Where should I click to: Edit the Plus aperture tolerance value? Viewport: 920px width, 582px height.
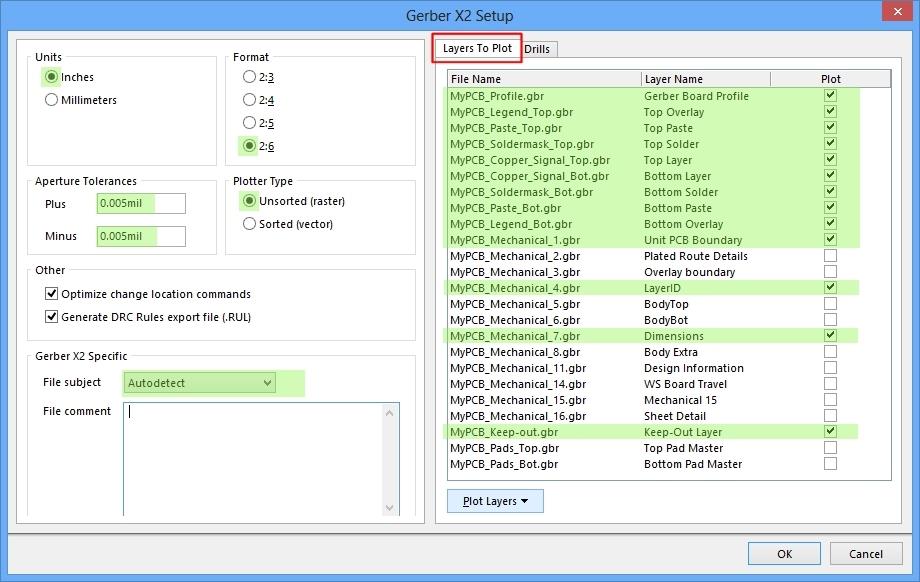[x=138, y=203]
